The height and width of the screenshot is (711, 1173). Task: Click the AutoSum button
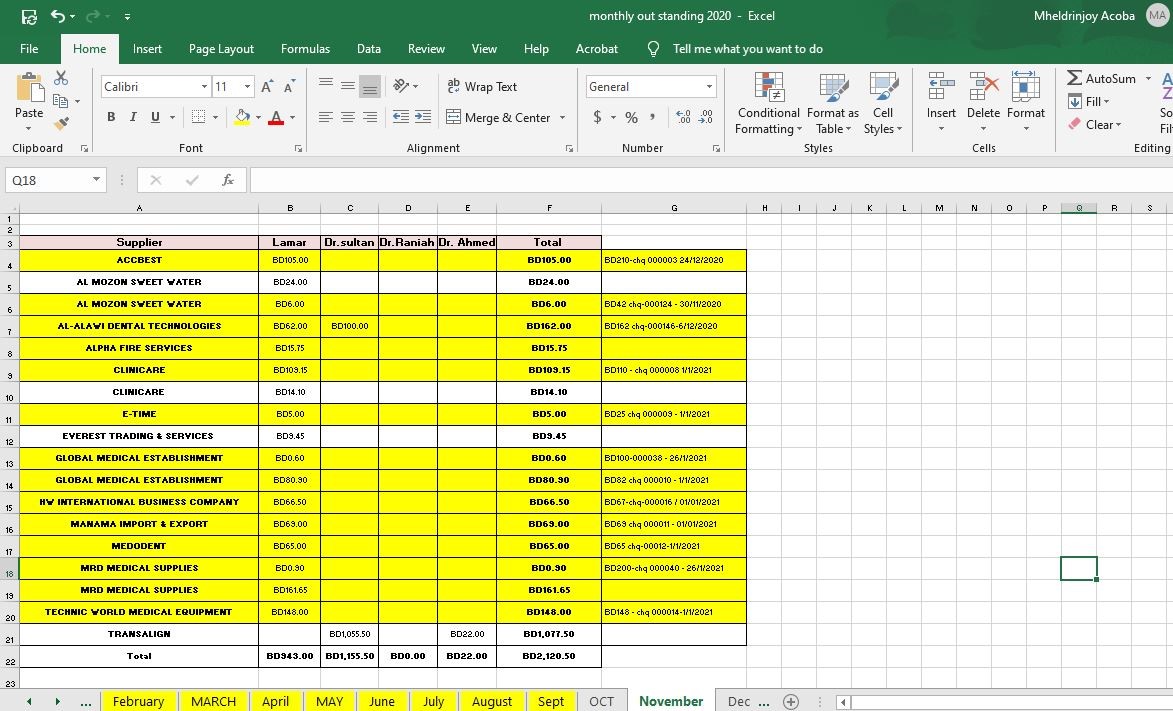tap(1102, 79)
